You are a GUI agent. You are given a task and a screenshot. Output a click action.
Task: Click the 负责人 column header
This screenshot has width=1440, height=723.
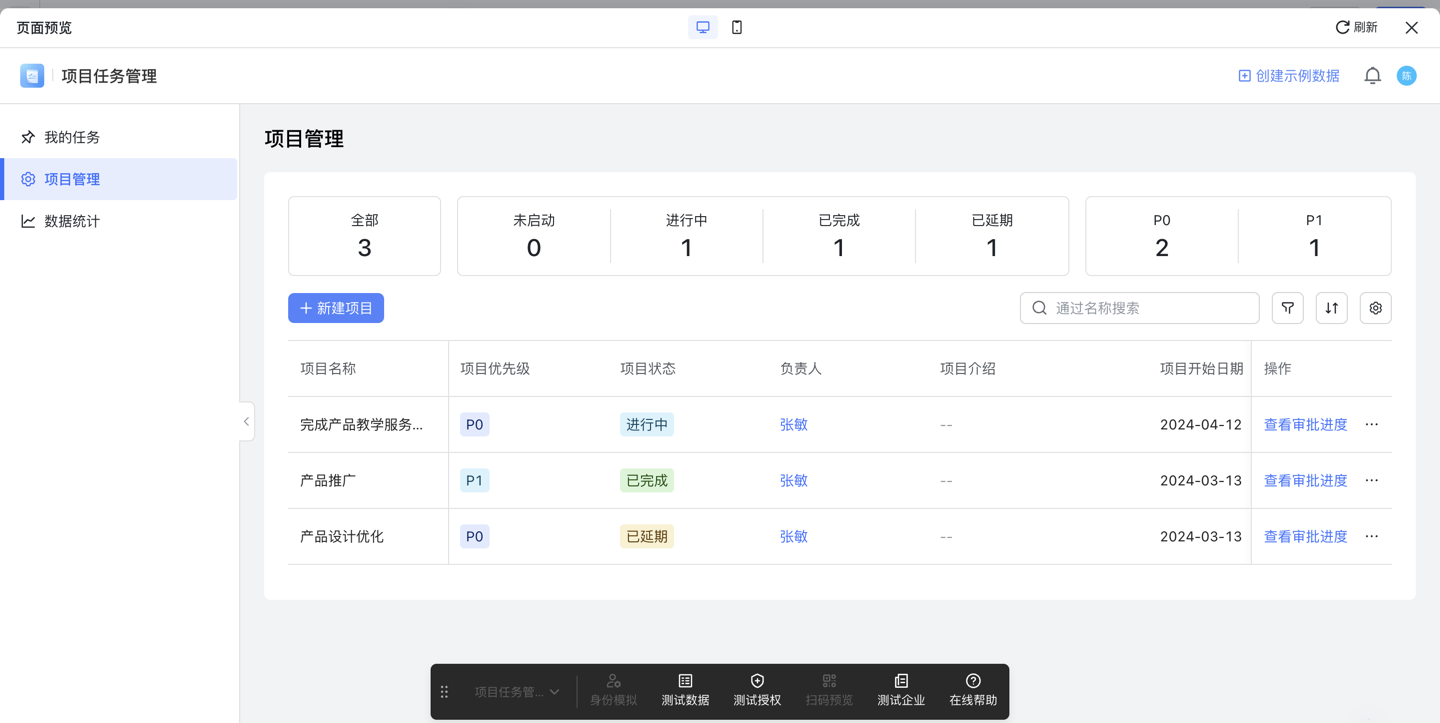(801, 369)
